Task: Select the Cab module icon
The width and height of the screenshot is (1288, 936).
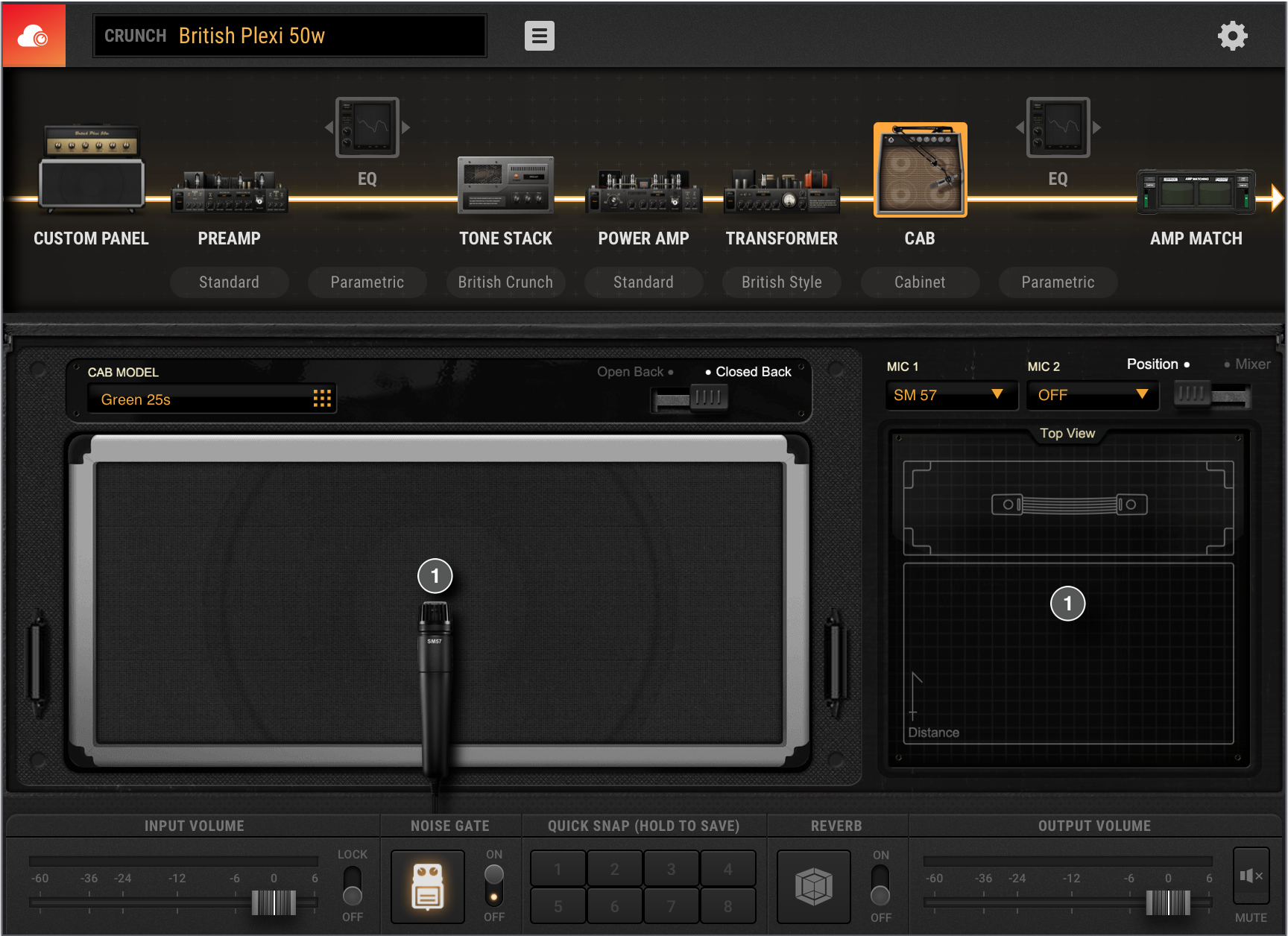Action: (920, 170)
